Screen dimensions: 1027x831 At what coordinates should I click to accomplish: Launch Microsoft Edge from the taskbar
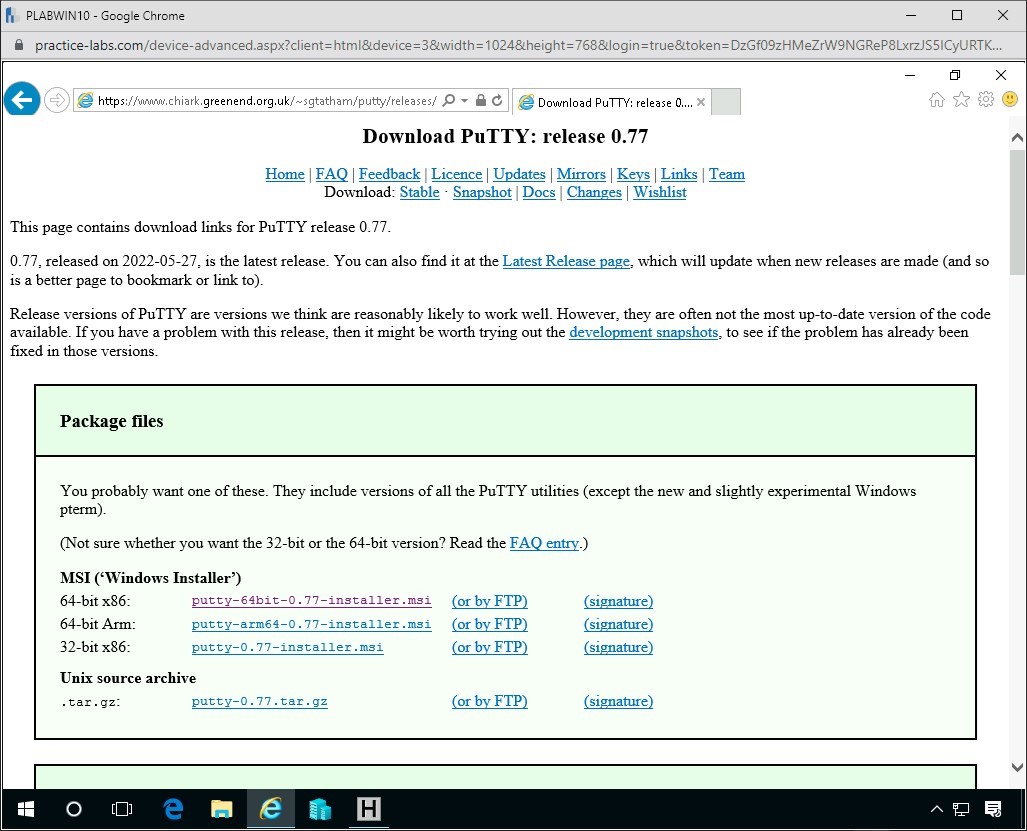[x=172, y=809]
